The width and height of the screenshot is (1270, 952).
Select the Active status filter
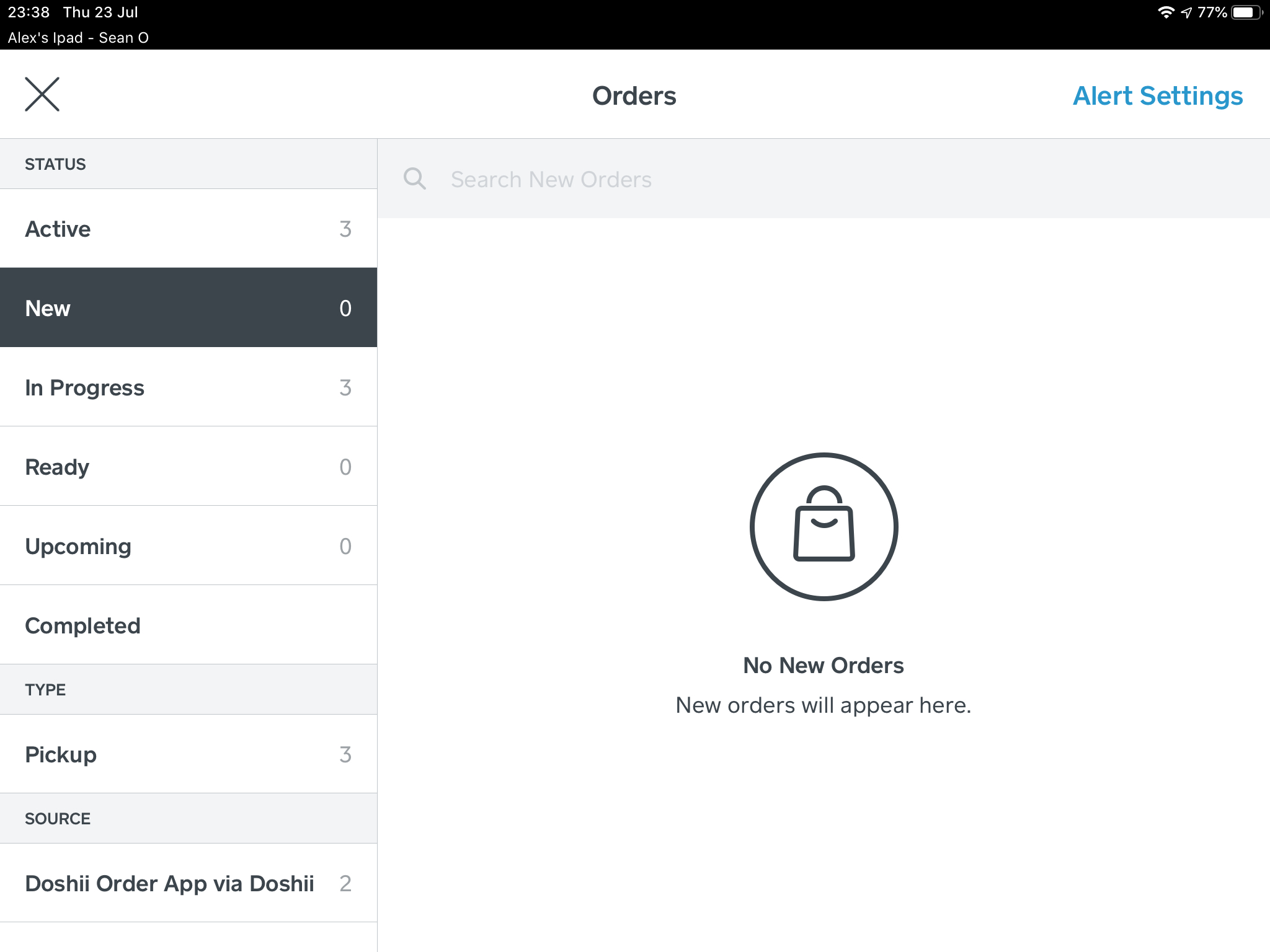(x=189, y=229)
